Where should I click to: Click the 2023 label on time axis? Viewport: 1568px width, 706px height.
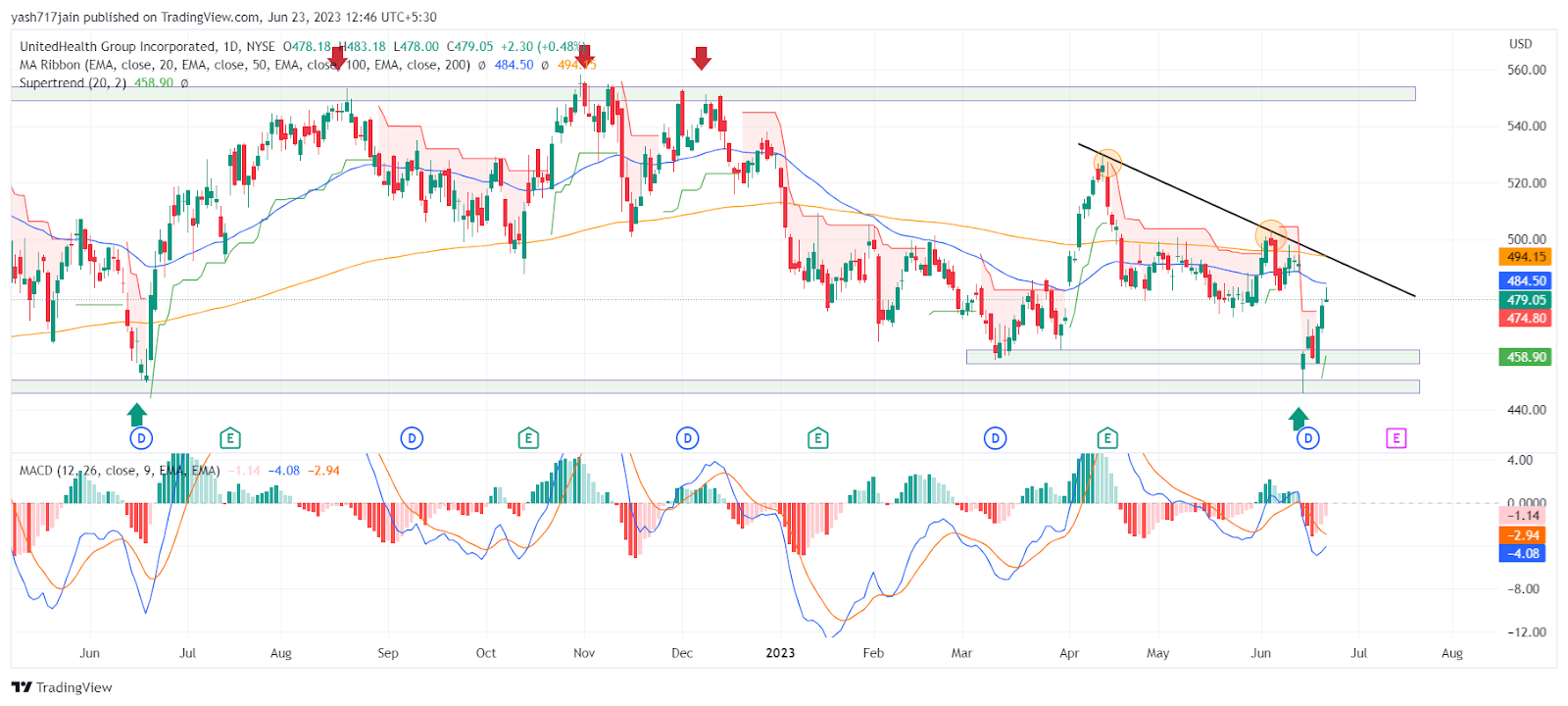tap(780, 653)
